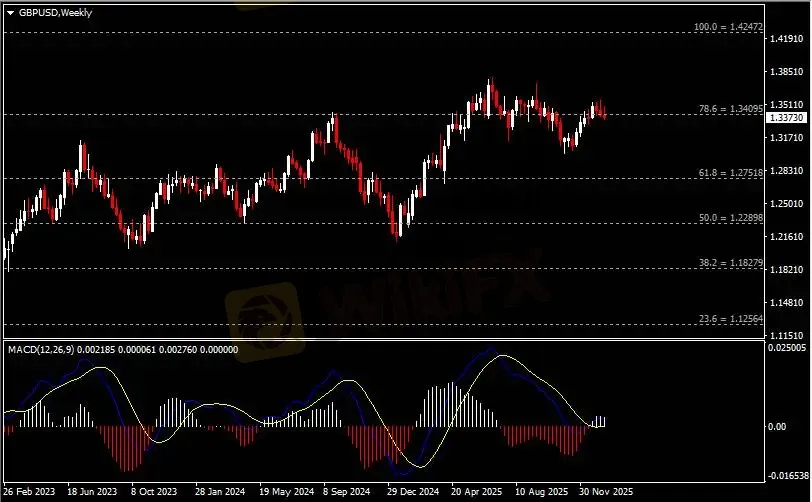Click the -0.016538 MACD scale value
This screenshot has height=502, width=812.
tap(787, 477)
